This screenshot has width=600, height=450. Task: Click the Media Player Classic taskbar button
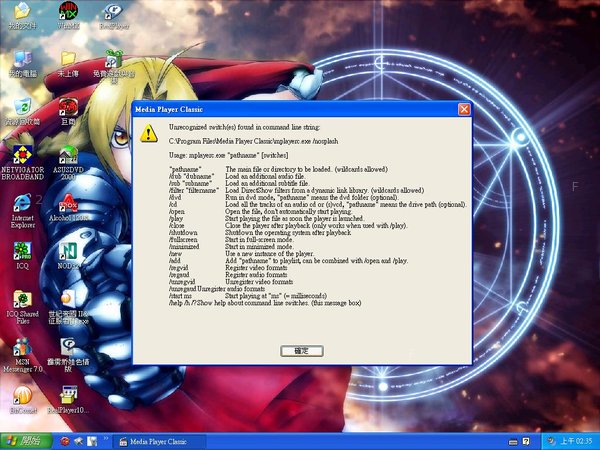pyautogui.click(x=160, y=442)
